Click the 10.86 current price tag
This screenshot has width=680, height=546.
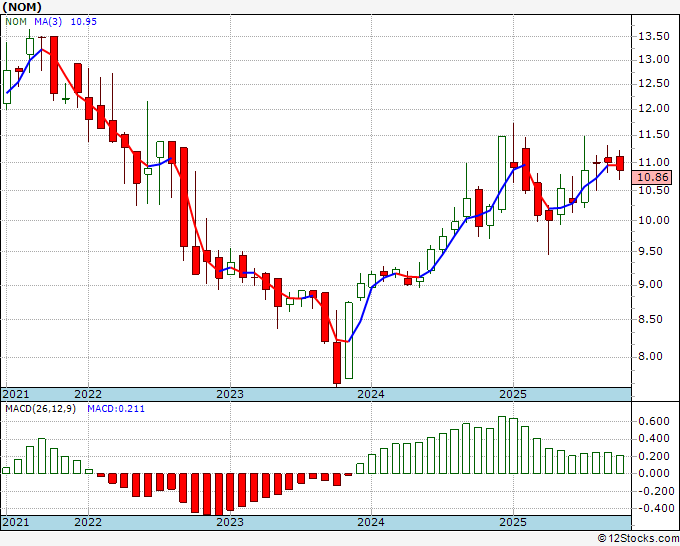pyautogui.click(x=651, y=177)
